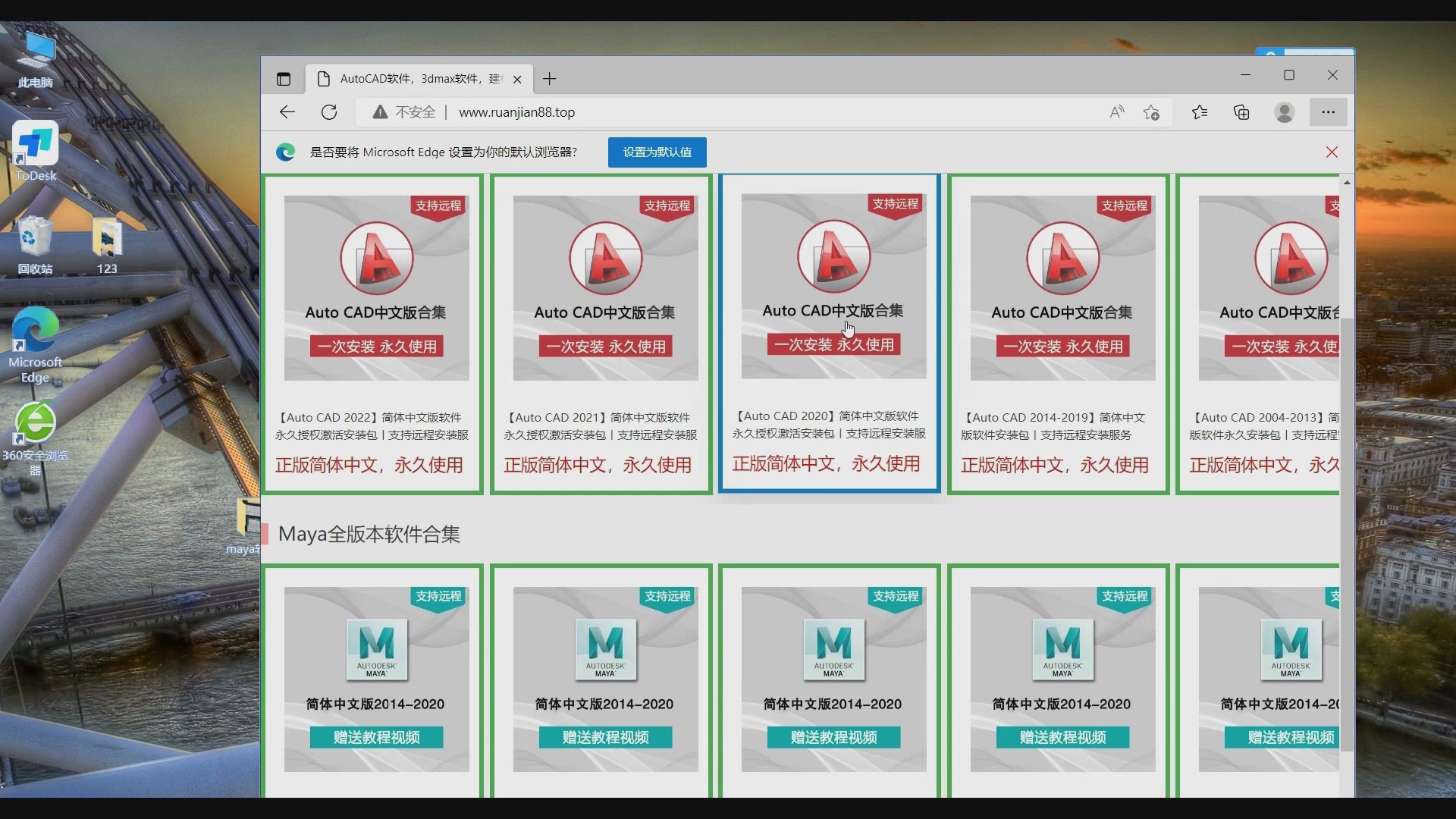
Task: Click the Refresh page icon
Action: click(x=328, y=111)
